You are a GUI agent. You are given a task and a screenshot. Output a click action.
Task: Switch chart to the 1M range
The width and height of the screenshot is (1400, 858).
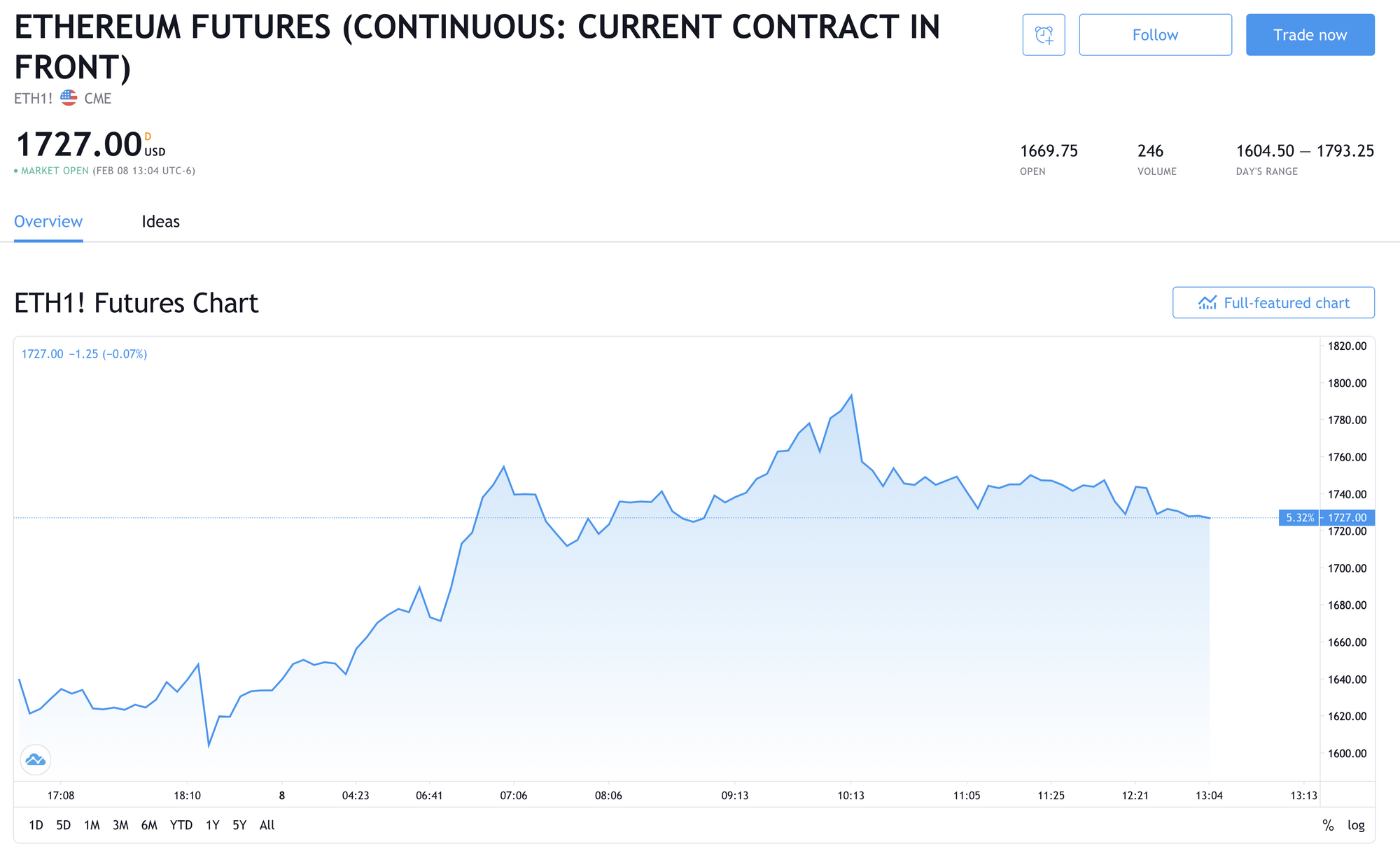[x=92, y=825]
